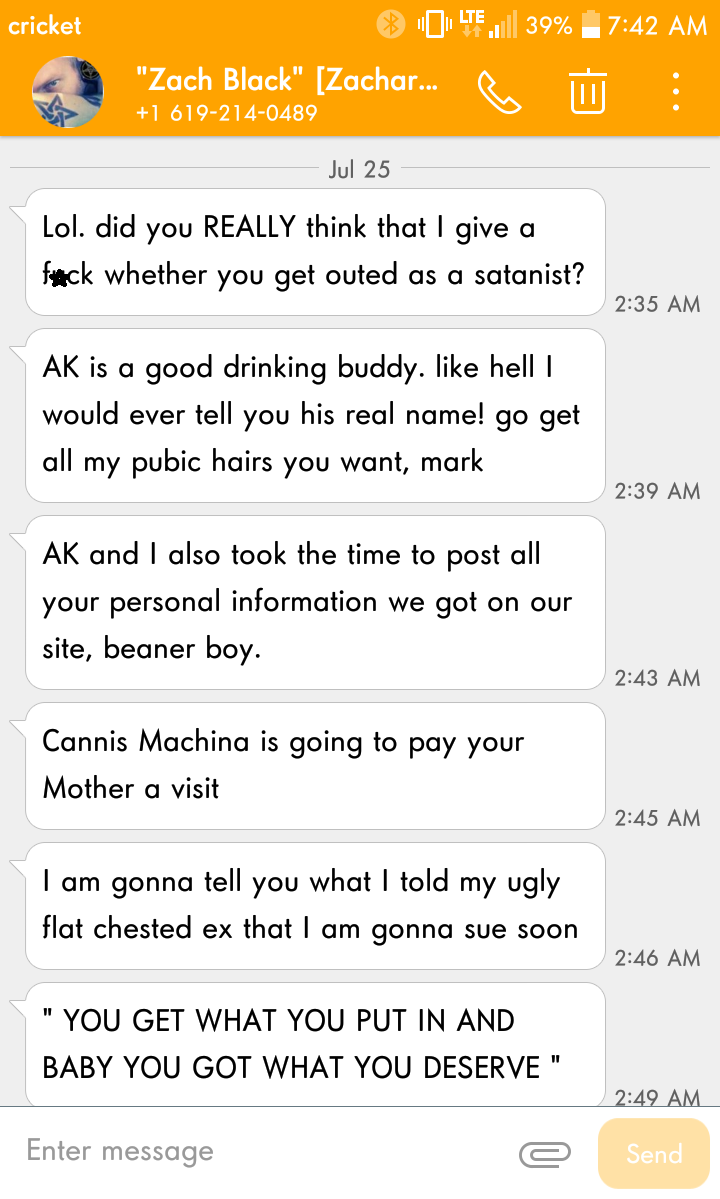Tap the paperclip attachment icon
The width and height of the screenshot is (720, 1199).
[x=545, y=1153]
